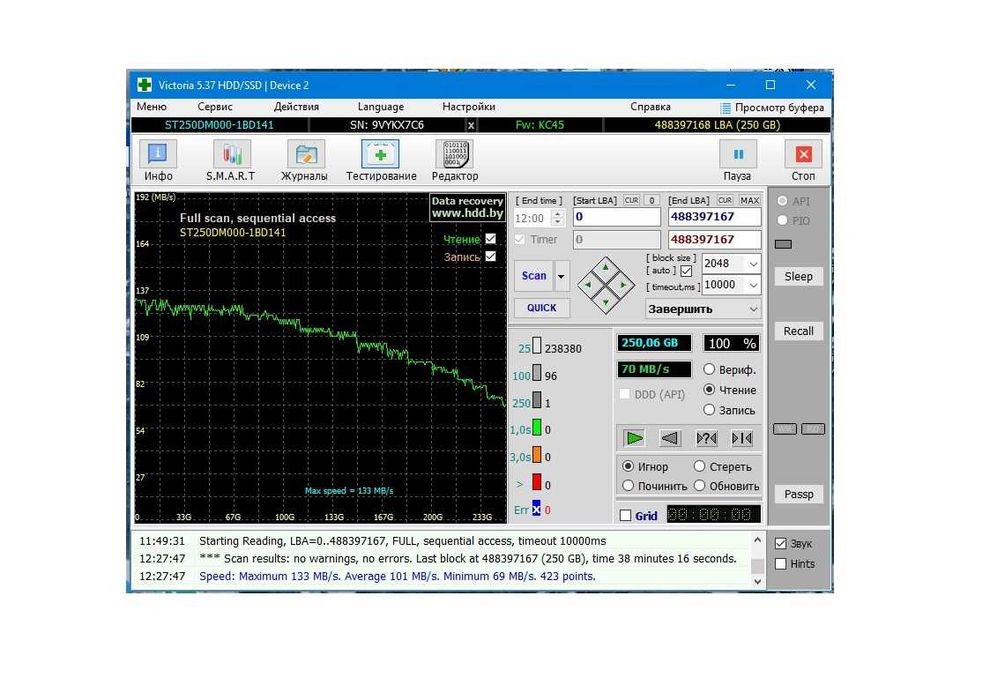Click the Data recovery www.hdd.by banner
Viewport: 990px width, 700px height.
(x=467, y=207)
